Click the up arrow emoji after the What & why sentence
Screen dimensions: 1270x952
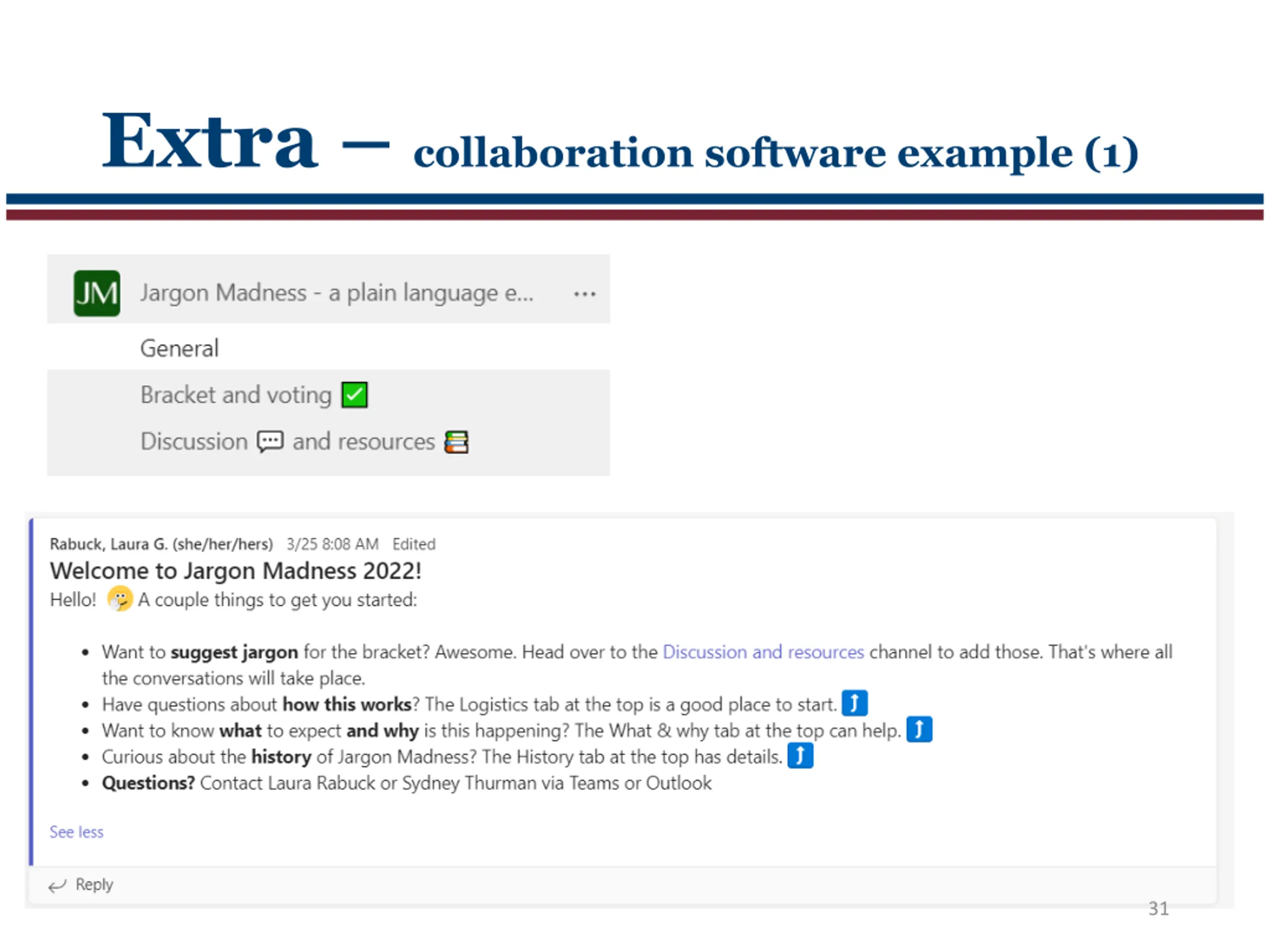(919, 729)
